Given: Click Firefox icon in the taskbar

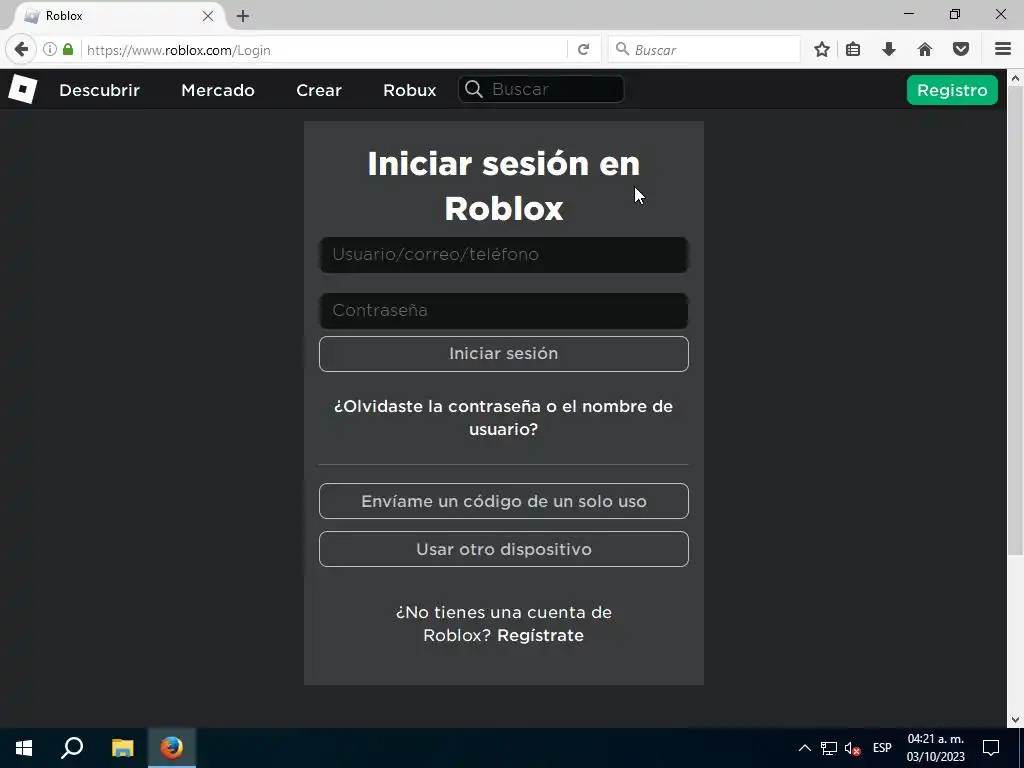Looking at the screenshot, I should click(x=172, y=748).
